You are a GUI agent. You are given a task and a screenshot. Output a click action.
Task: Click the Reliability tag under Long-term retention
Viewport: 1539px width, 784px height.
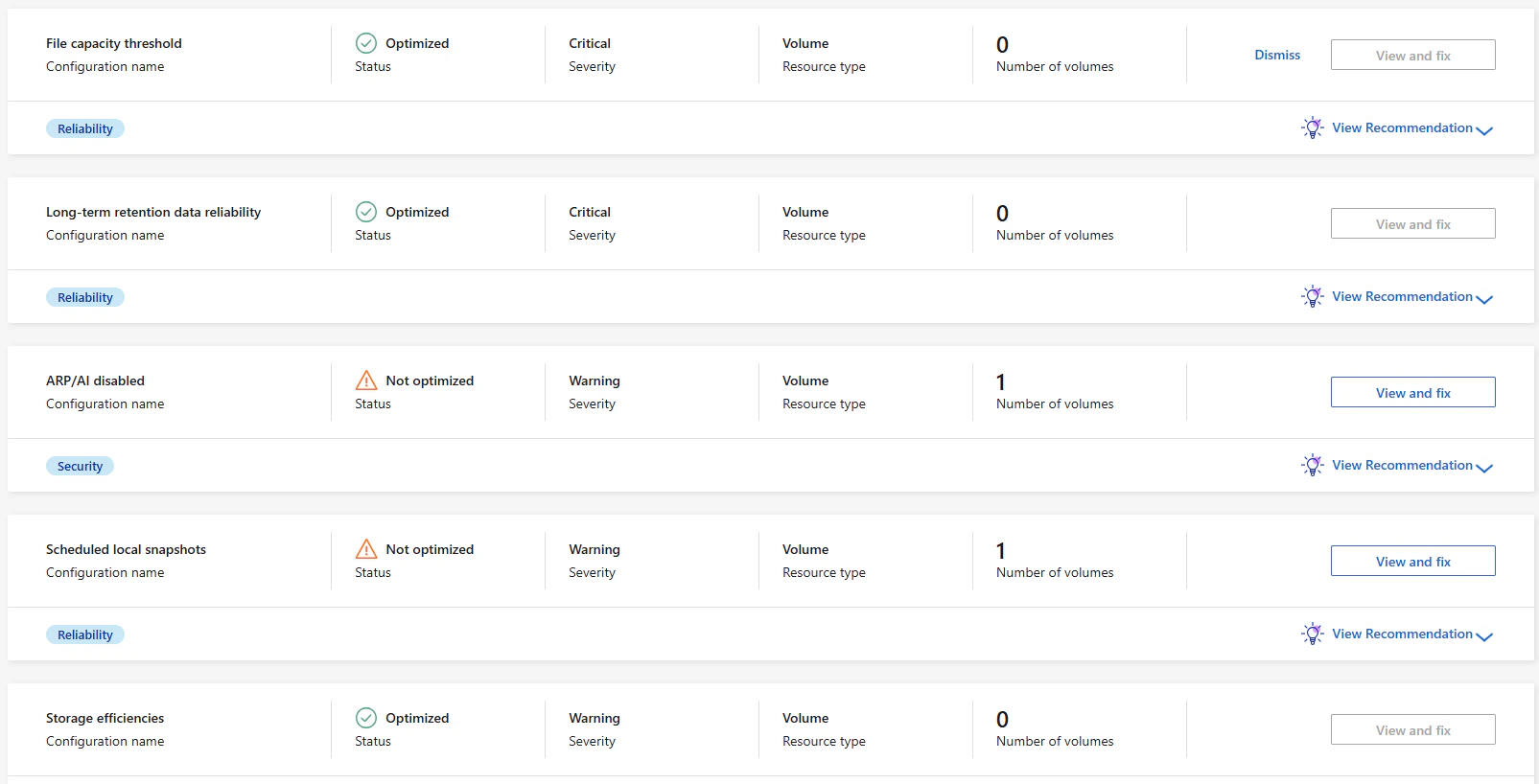pos(85,297)
